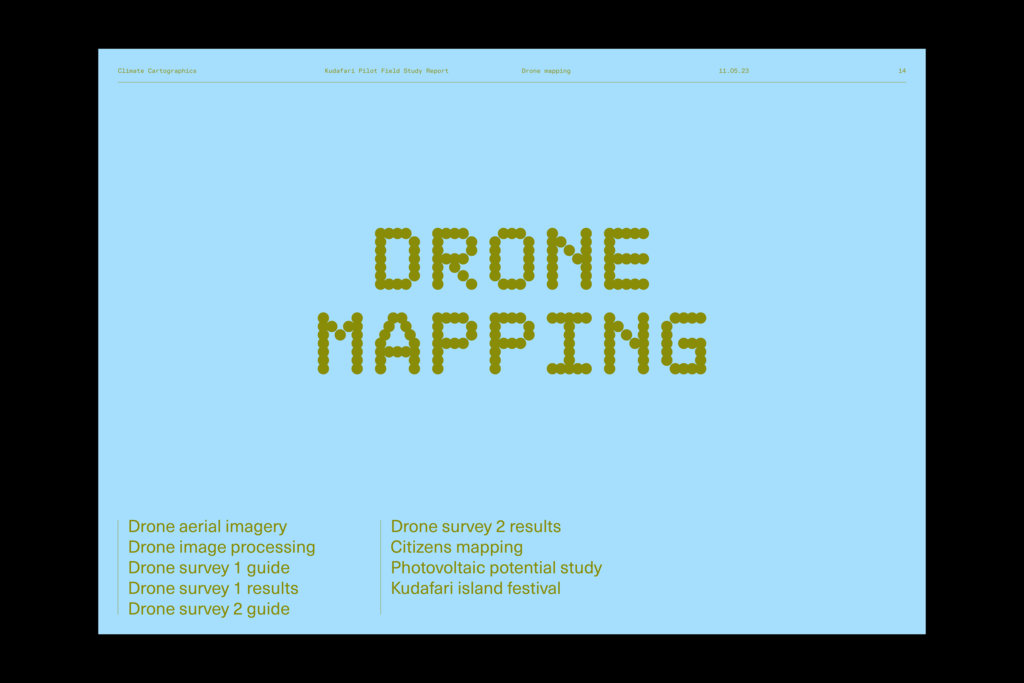The width and height of the screenshot is (1024, 683).
Task: Click the vertical line beside the right list column
Action: click(380, 567)
